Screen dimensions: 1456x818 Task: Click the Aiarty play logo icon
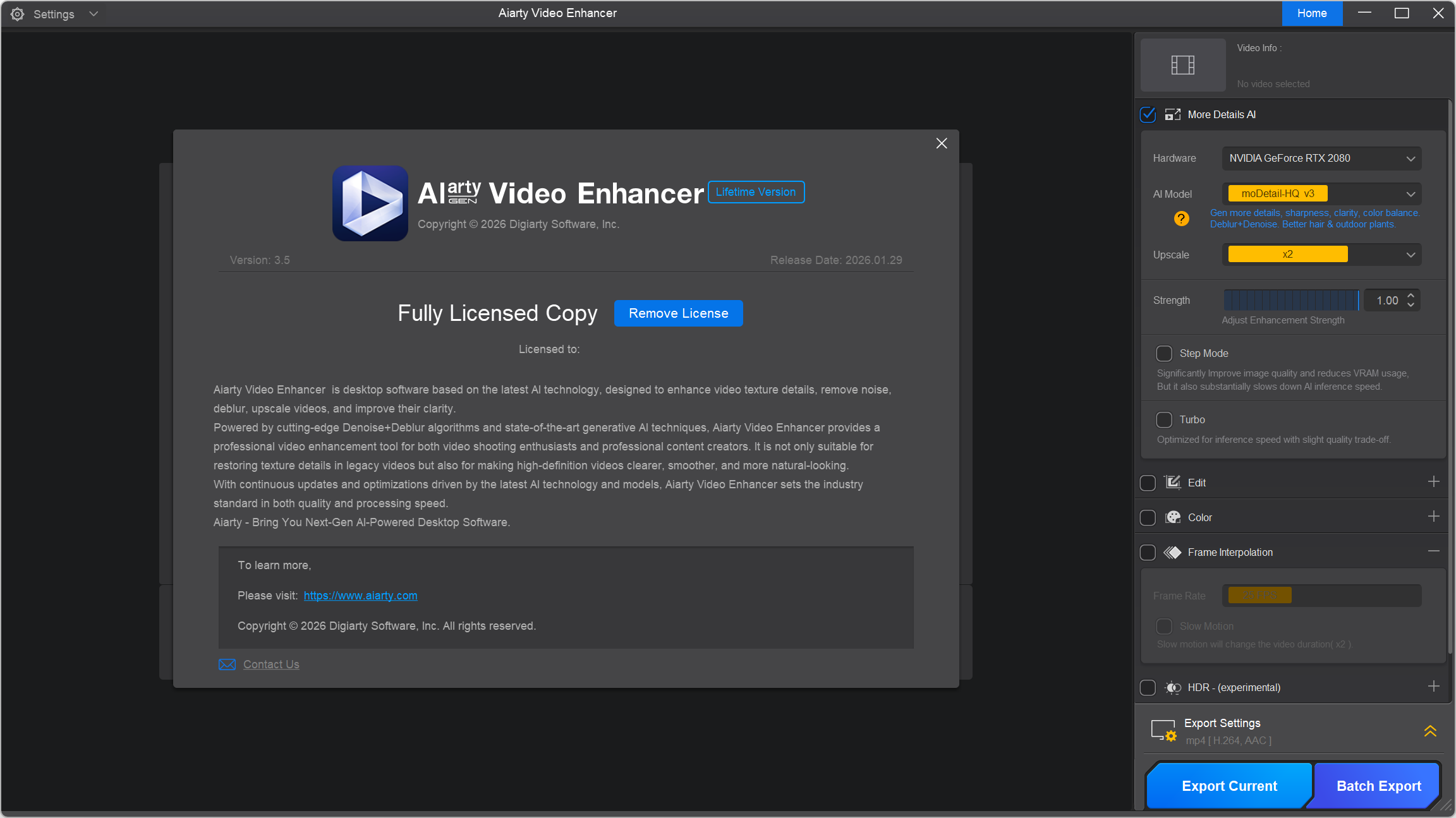[x=370, y=203]
